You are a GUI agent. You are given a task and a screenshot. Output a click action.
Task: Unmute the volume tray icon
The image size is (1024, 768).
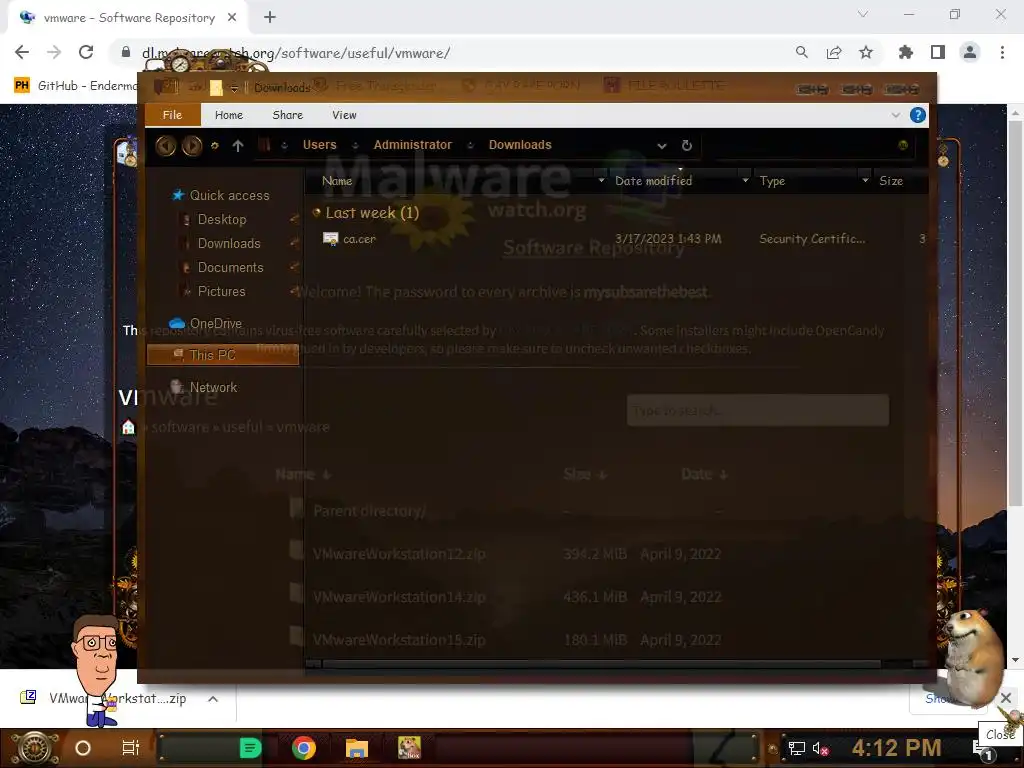(x=820, y=748)
